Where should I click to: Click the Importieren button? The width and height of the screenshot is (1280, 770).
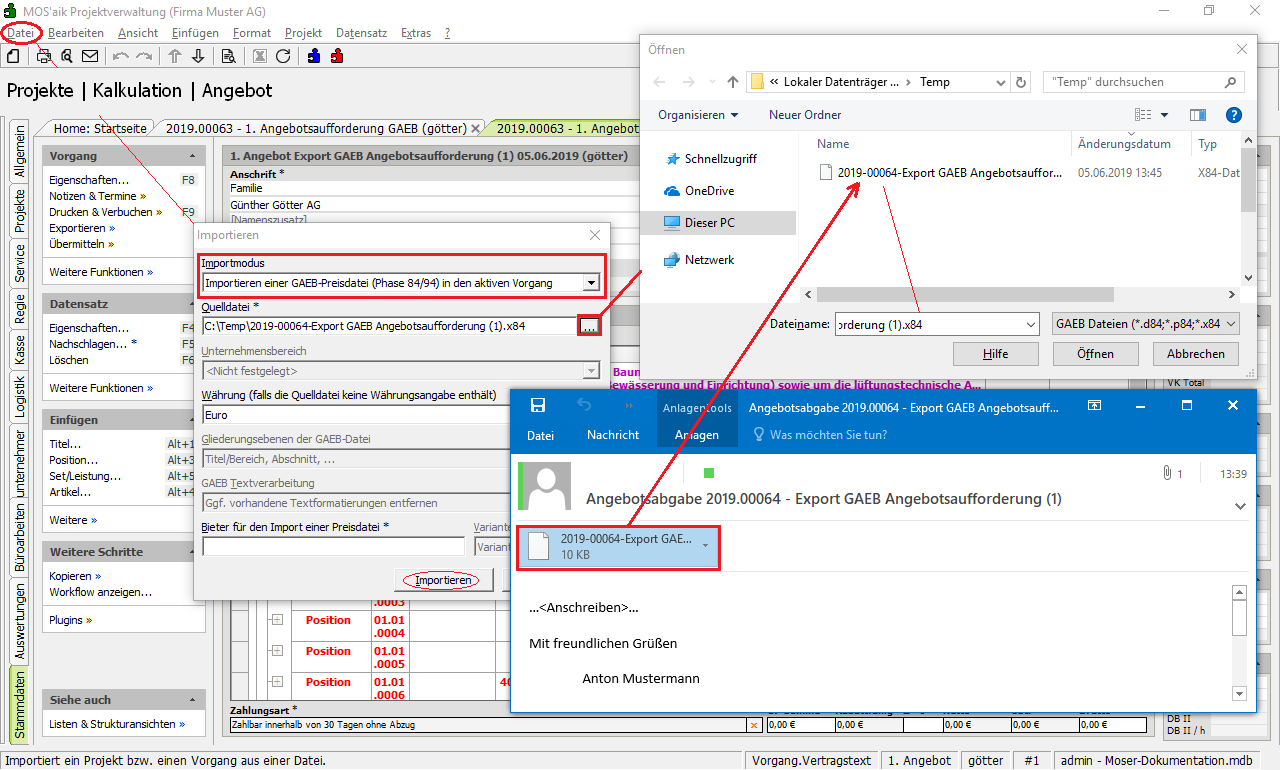[441, 580]
